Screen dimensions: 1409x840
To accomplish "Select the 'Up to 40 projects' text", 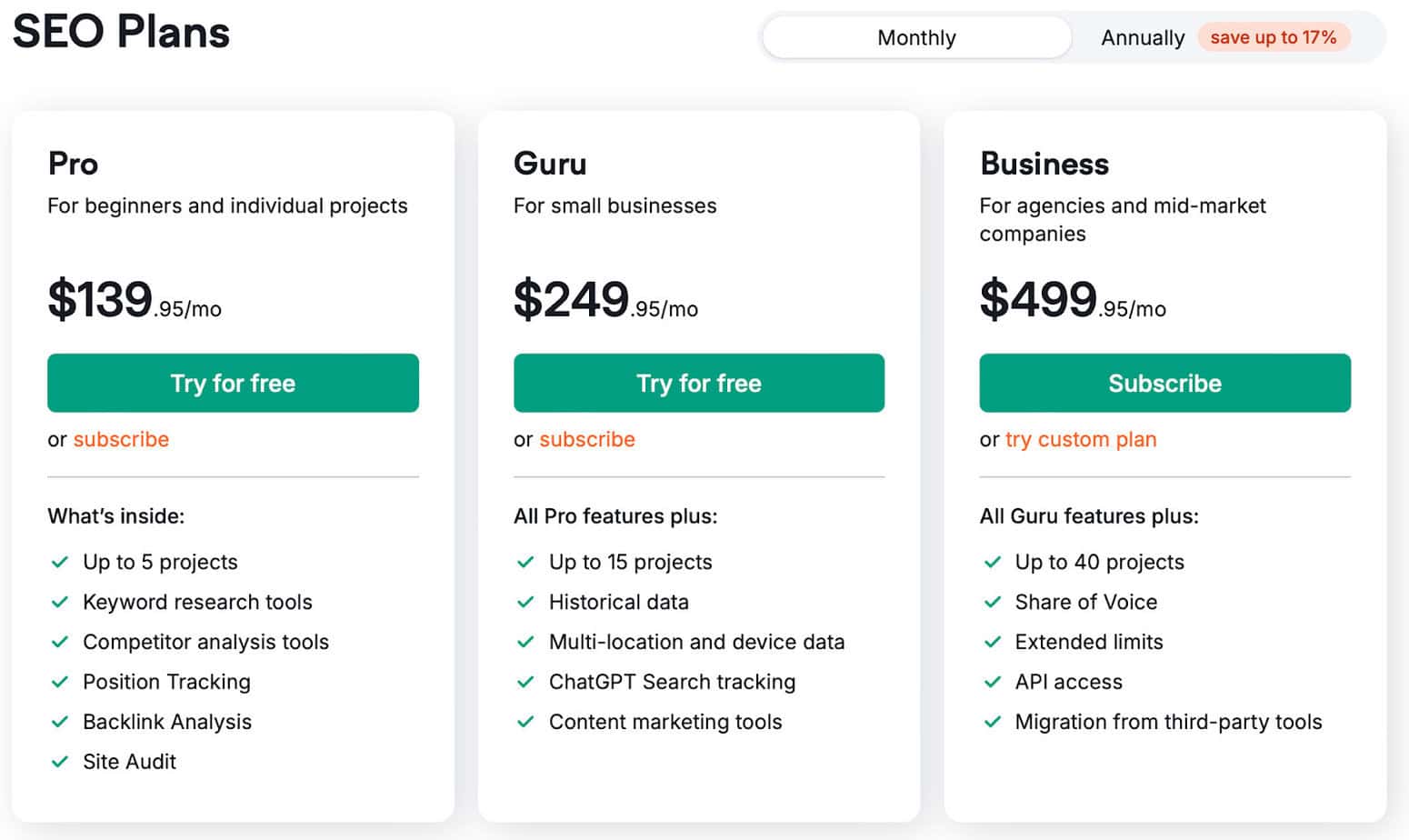I will tap(1099, 562).
